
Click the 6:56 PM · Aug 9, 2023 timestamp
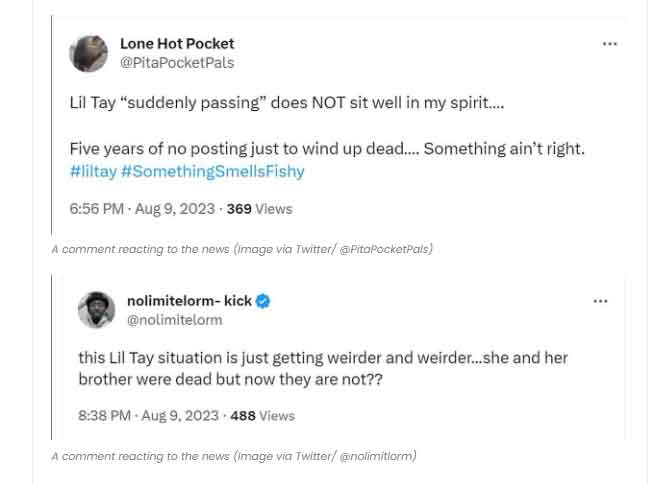pyautogui.click(x=142, y=209)
